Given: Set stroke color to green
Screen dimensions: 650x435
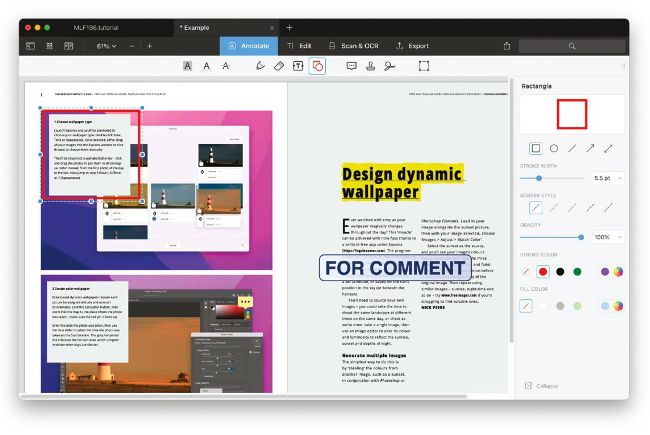Looking at the screenshot, I should coord(577,271).
